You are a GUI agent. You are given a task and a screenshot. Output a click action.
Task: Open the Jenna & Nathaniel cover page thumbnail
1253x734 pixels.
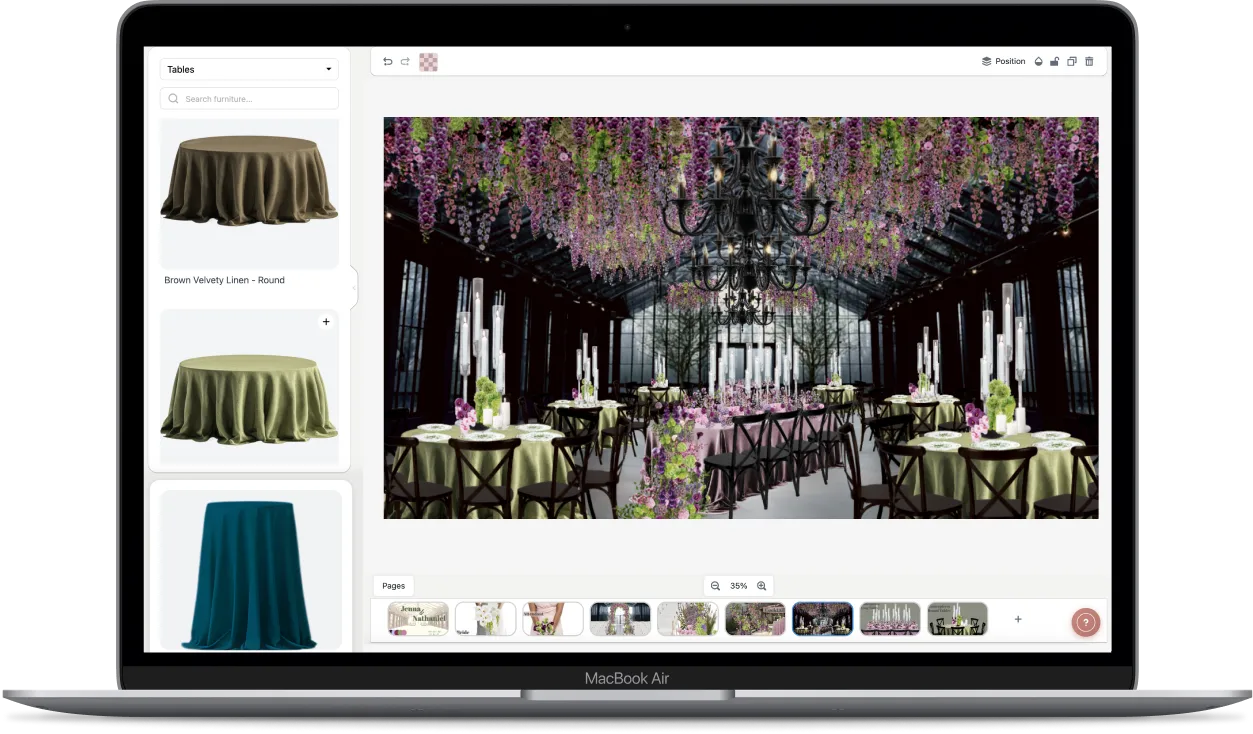click(x=418, y=619)
